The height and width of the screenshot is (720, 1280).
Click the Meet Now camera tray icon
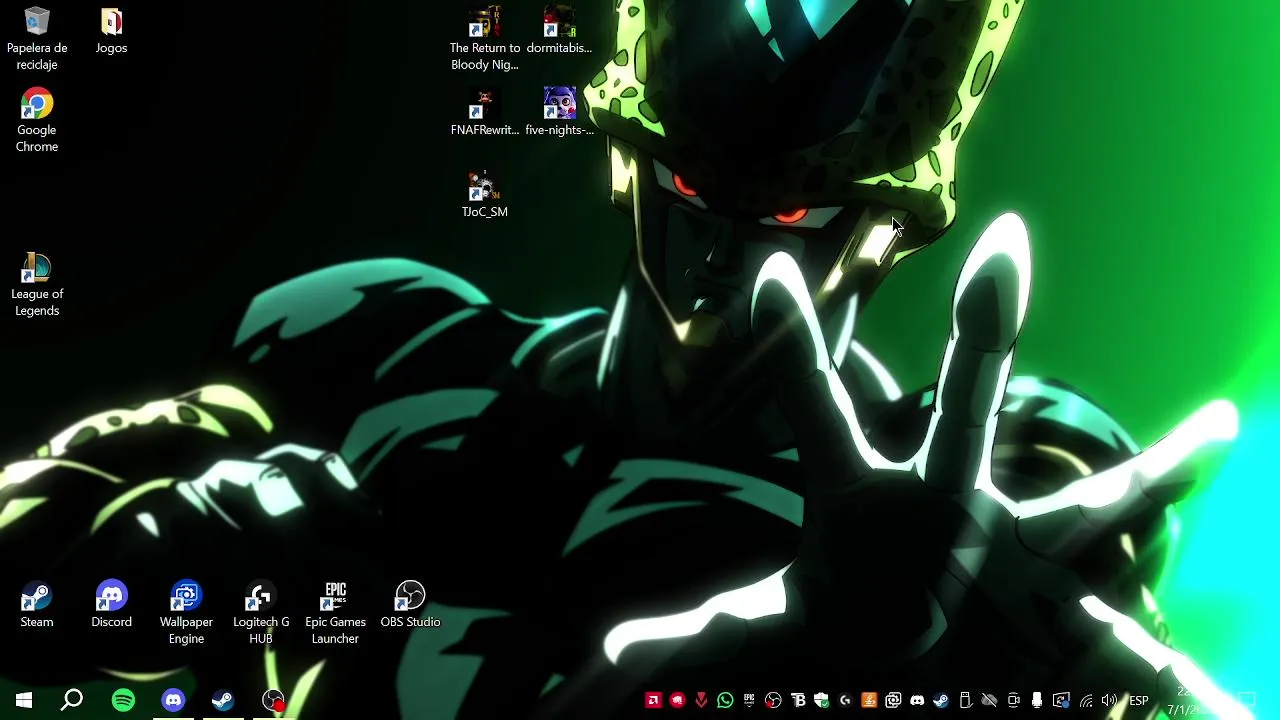coord(1013,700)
